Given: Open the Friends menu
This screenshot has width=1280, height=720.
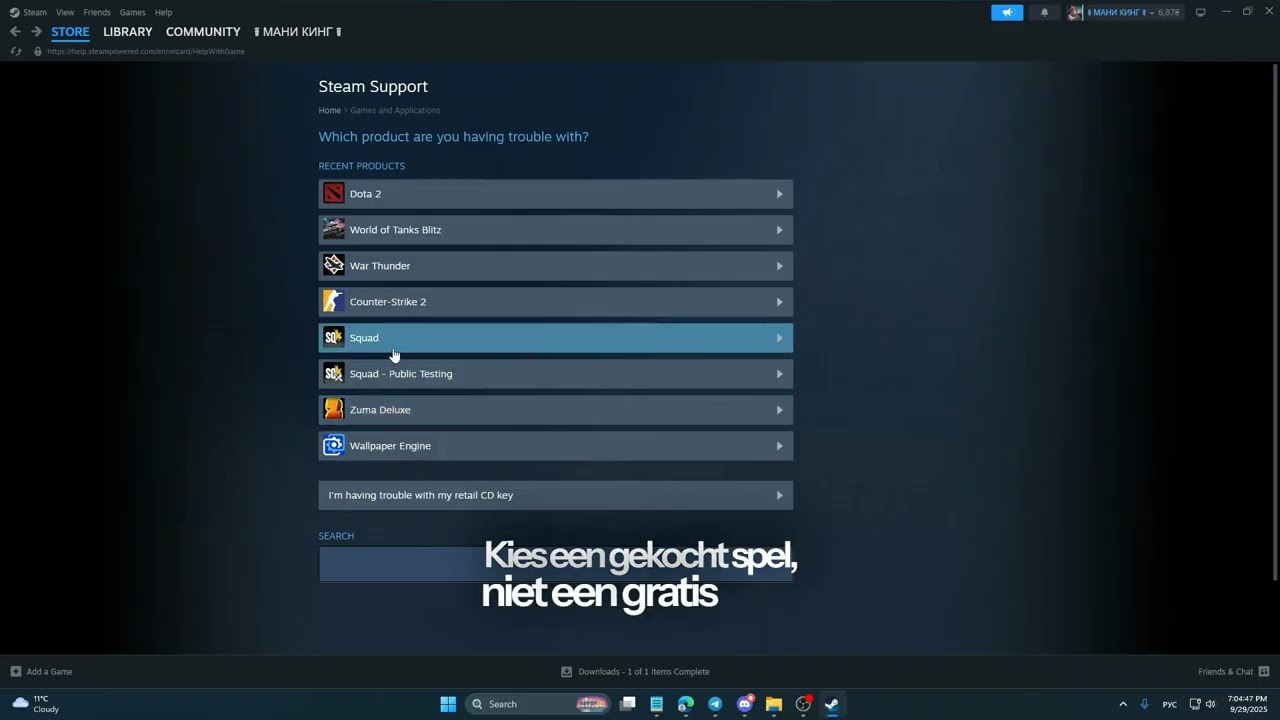Looking at the screenshot, I should point(97,12).
